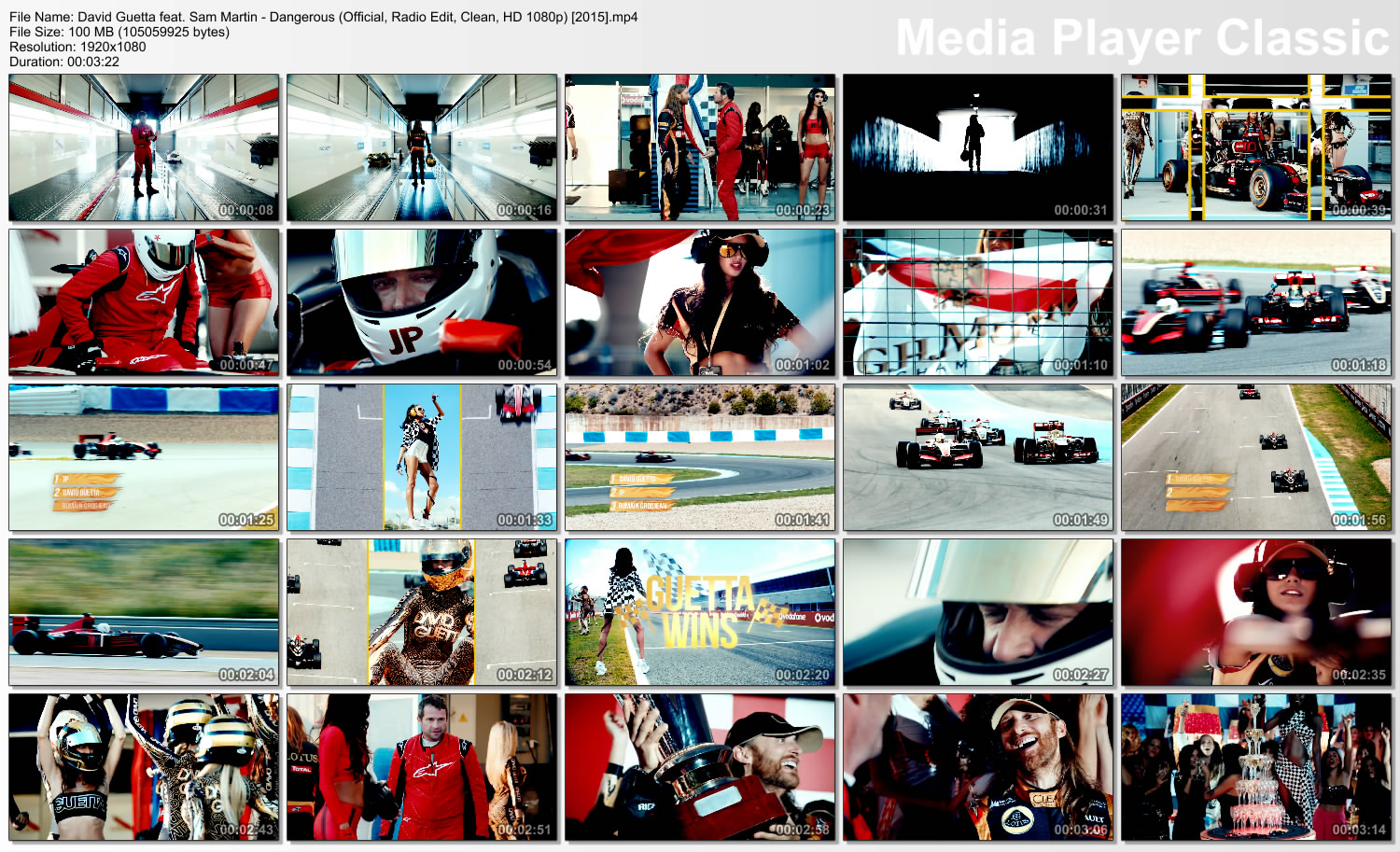Click the thumbnail stamped 00:02:51
The height and width of the screenshot is (852, 1400).
pyautogui.click(x=422, y=767)
